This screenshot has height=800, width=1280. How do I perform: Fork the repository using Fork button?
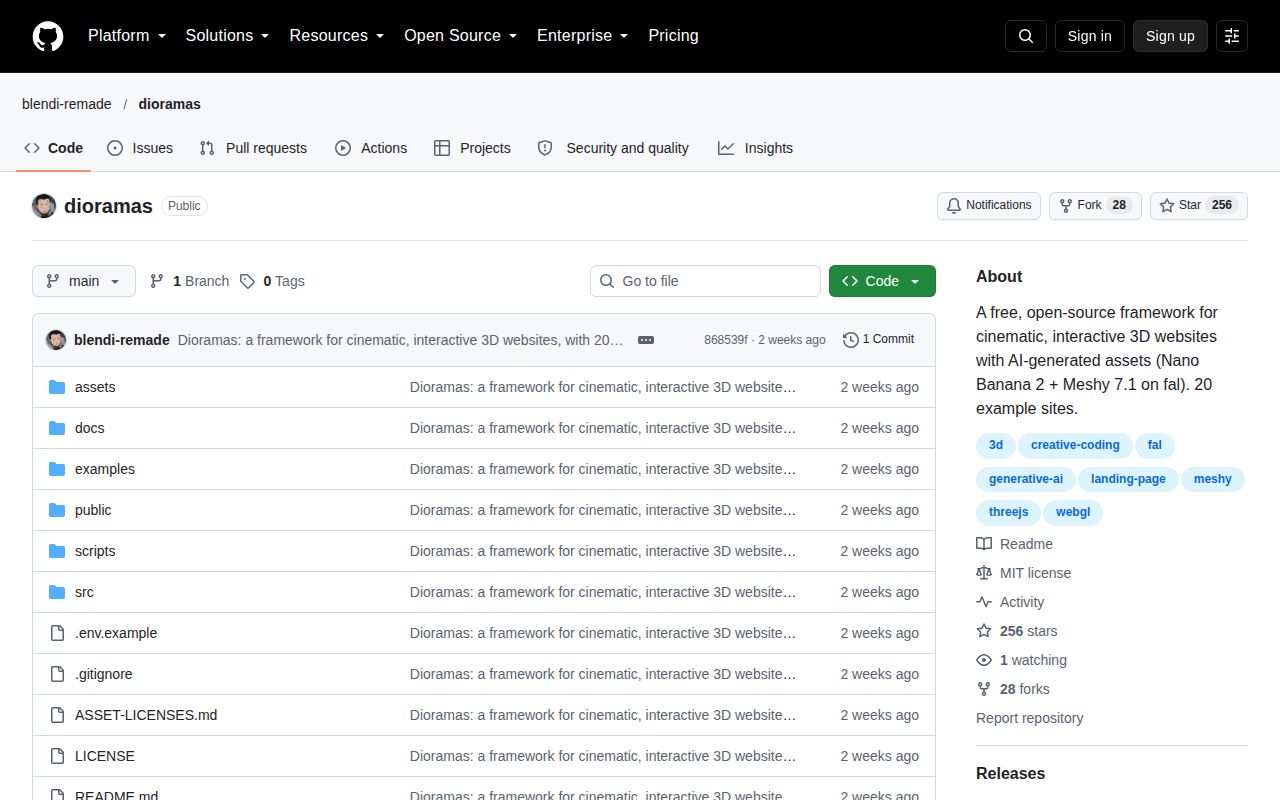point(1095,206)
